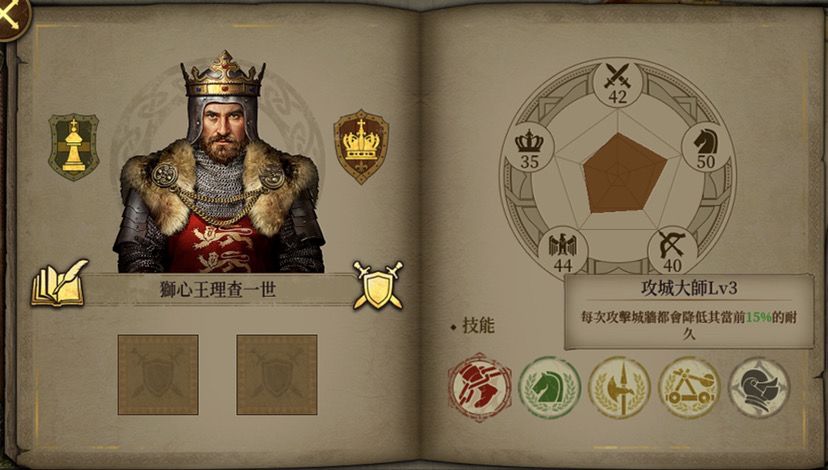Tap the knight horse stat showing 50
The image size is (828, 470).
706,147
